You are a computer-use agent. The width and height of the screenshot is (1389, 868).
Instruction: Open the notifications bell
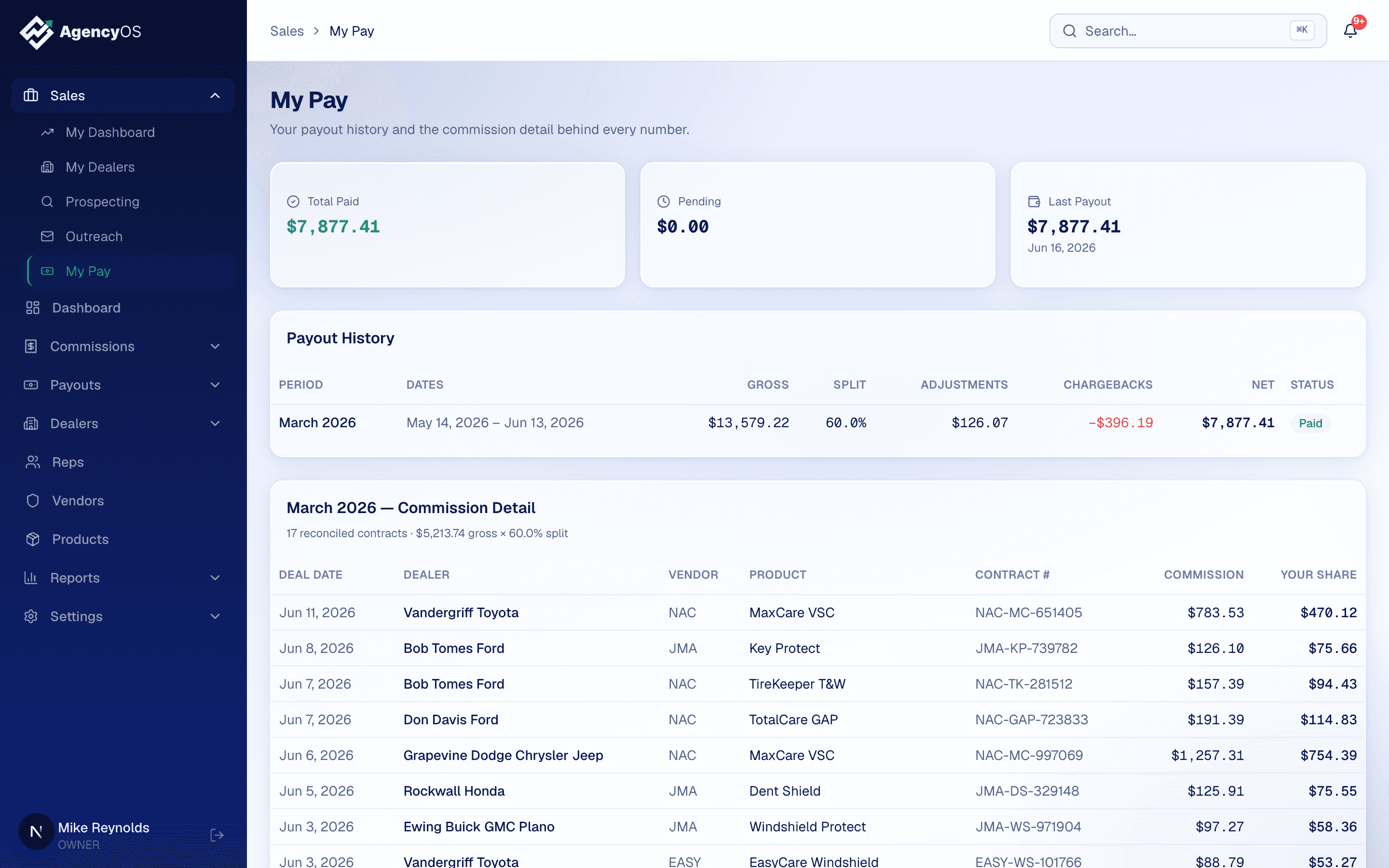tap(1350, 31)
